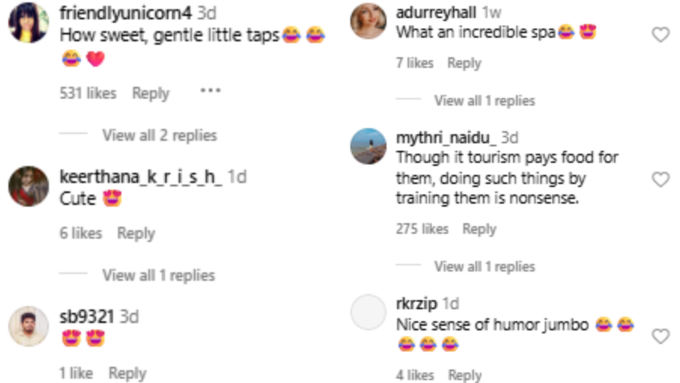Reply to friendlyunicorn4's comment
The image size is (680, 383).
click(150, 93)
